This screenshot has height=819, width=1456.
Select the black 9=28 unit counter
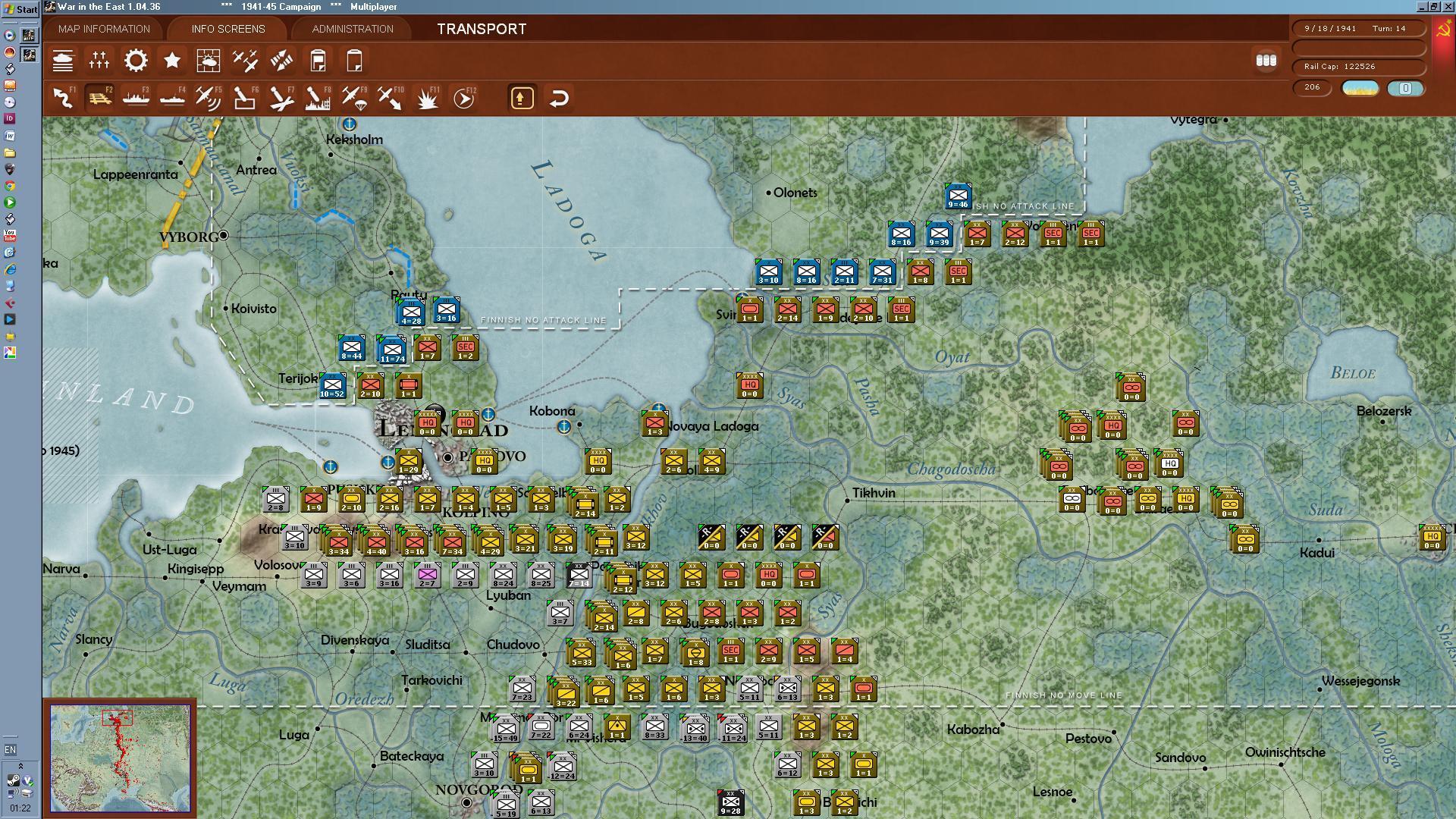(x=730, y=803)
